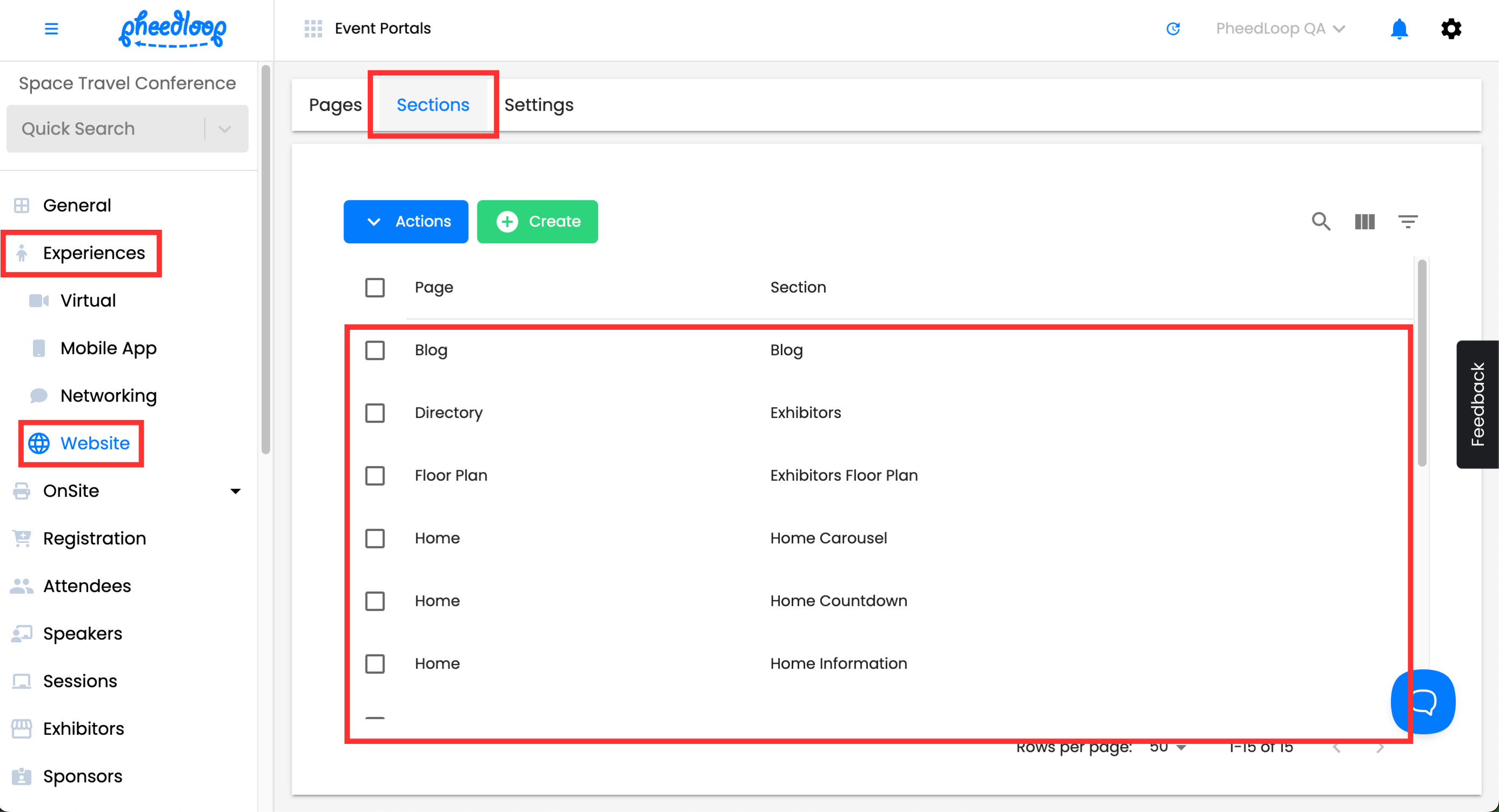Check the Blog row checkbox
1499x812 pixels.
coord(375,350)
